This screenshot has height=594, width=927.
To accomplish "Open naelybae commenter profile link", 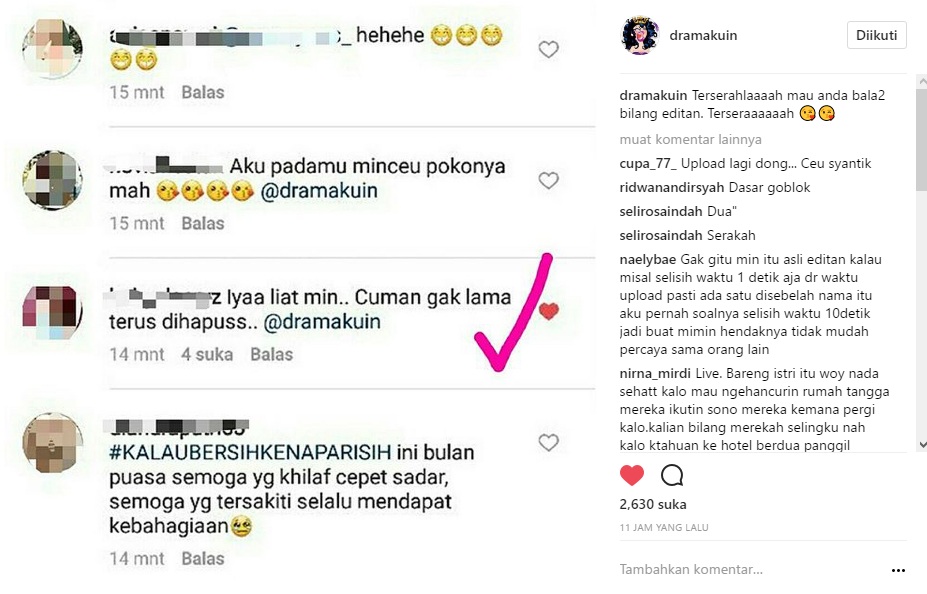I will (x=647, y=259).
